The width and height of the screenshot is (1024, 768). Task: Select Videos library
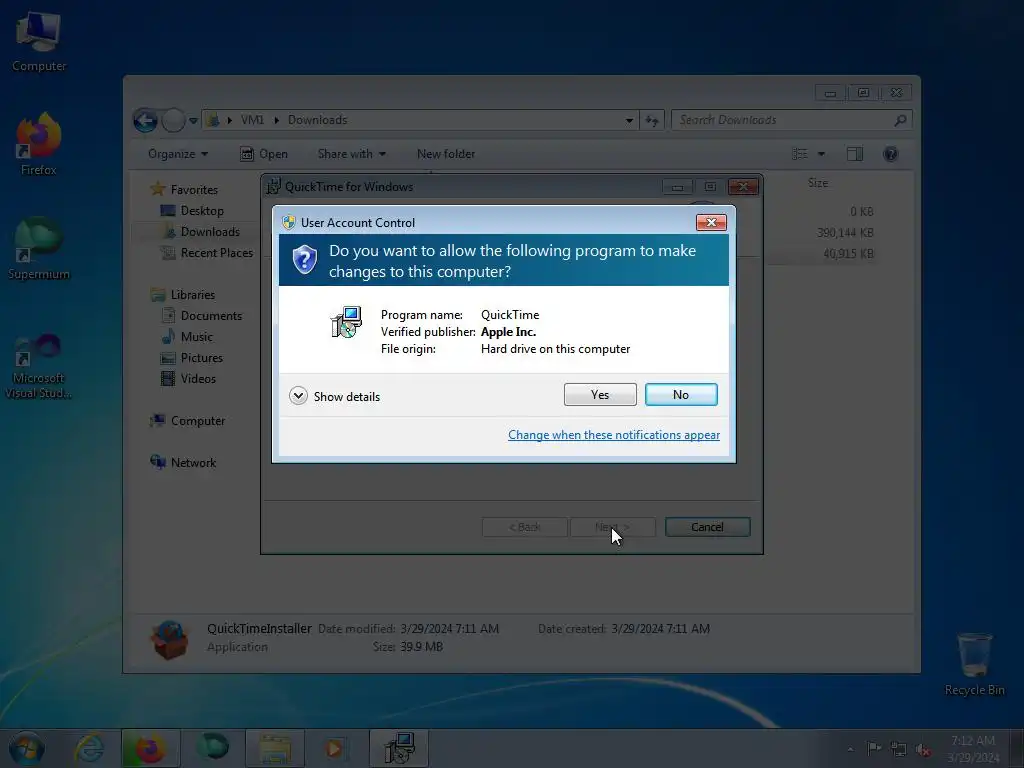click(x=188, y=379)
